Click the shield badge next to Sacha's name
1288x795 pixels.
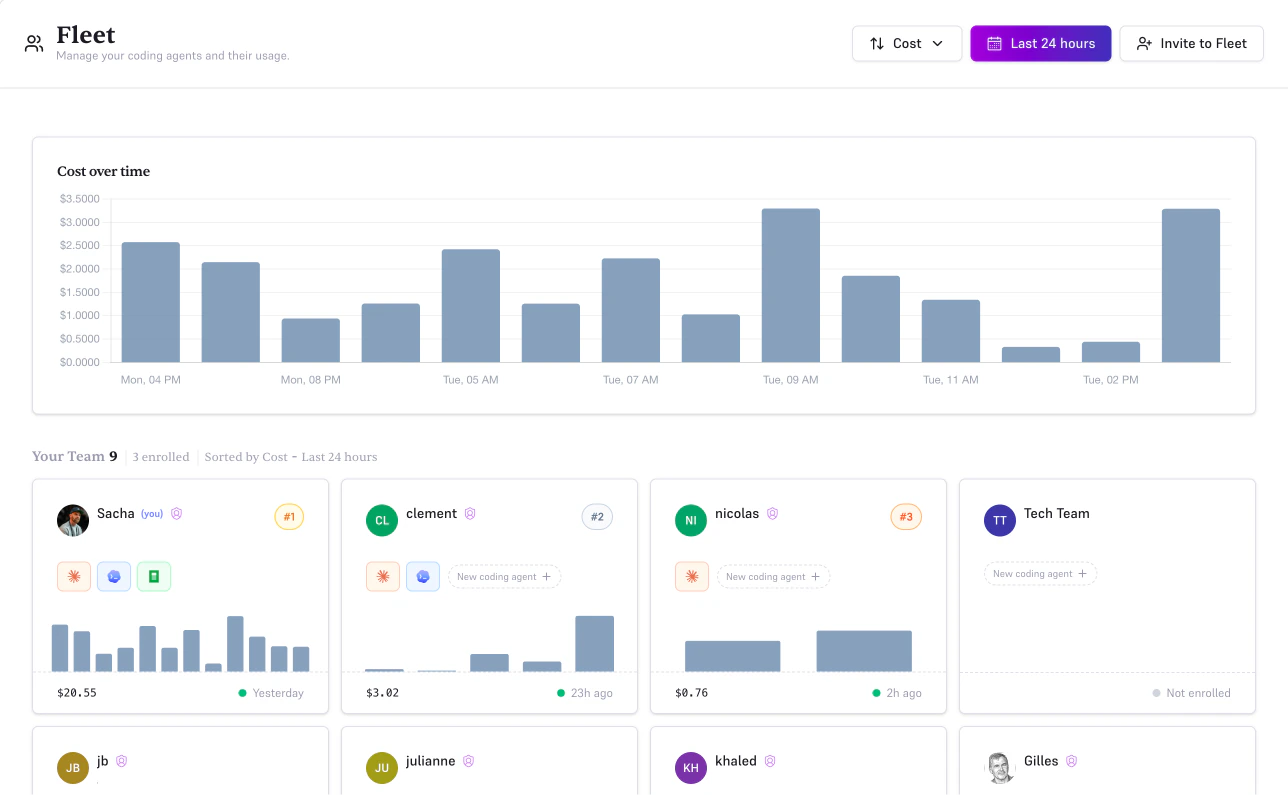point(176,513)
